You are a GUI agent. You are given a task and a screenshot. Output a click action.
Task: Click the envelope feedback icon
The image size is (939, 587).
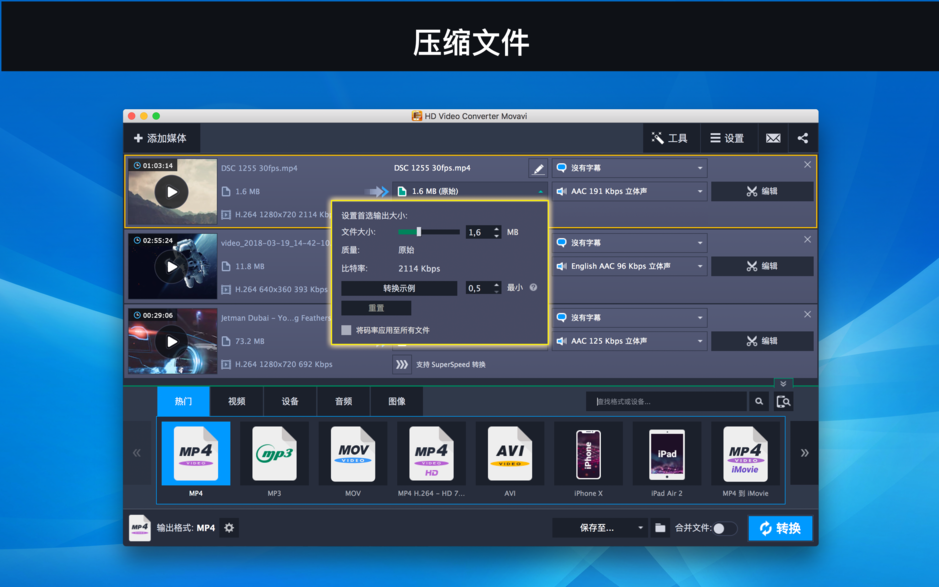point(772,138)
